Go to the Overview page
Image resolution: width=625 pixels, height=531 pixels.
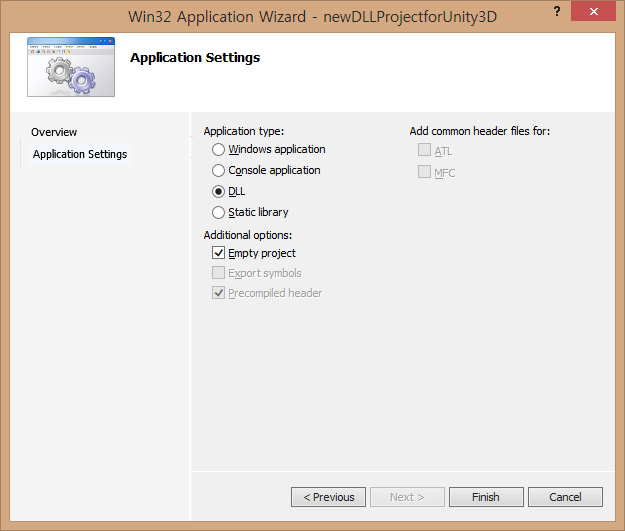pyautogui.click(x=54, y=132)
